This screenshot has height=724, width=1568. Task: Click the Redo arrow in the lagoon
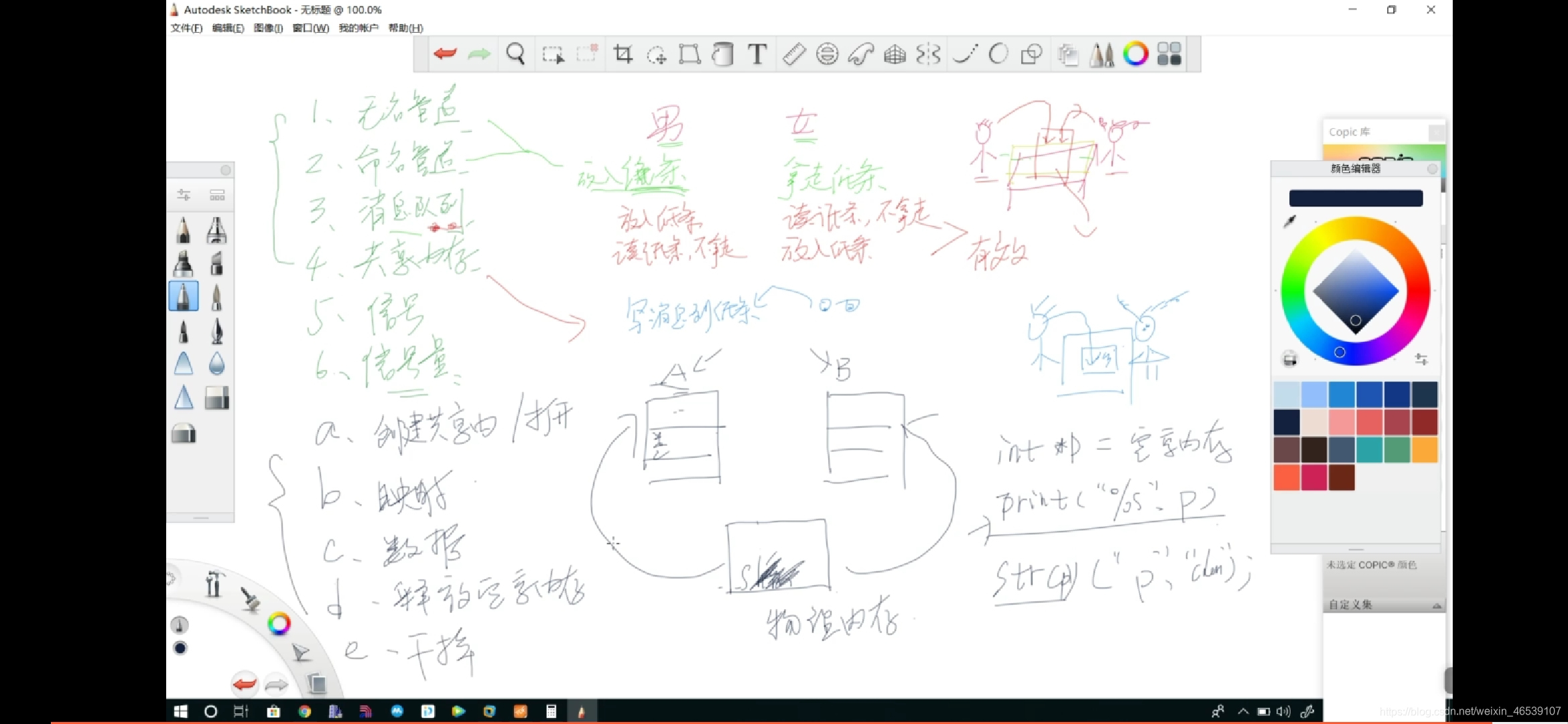click(x=276, y=684)
